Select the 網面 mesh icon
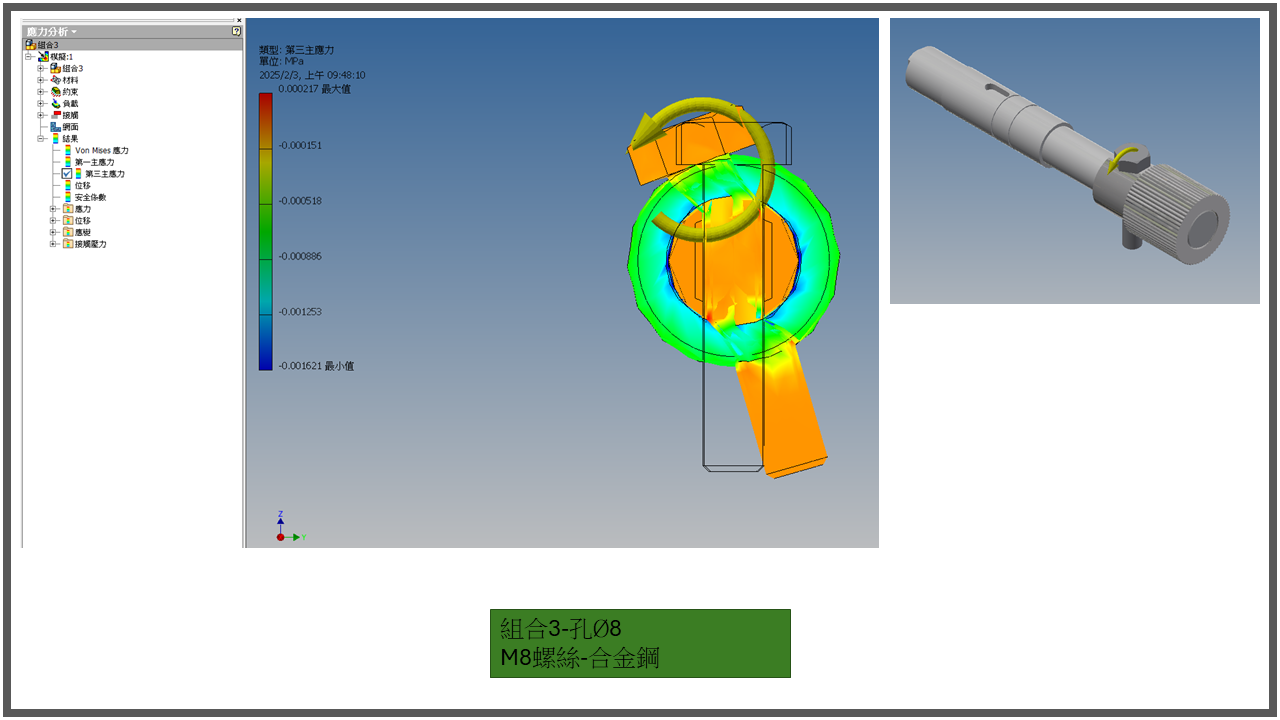This screenshot has height=720, width=1280. point(55,127)
